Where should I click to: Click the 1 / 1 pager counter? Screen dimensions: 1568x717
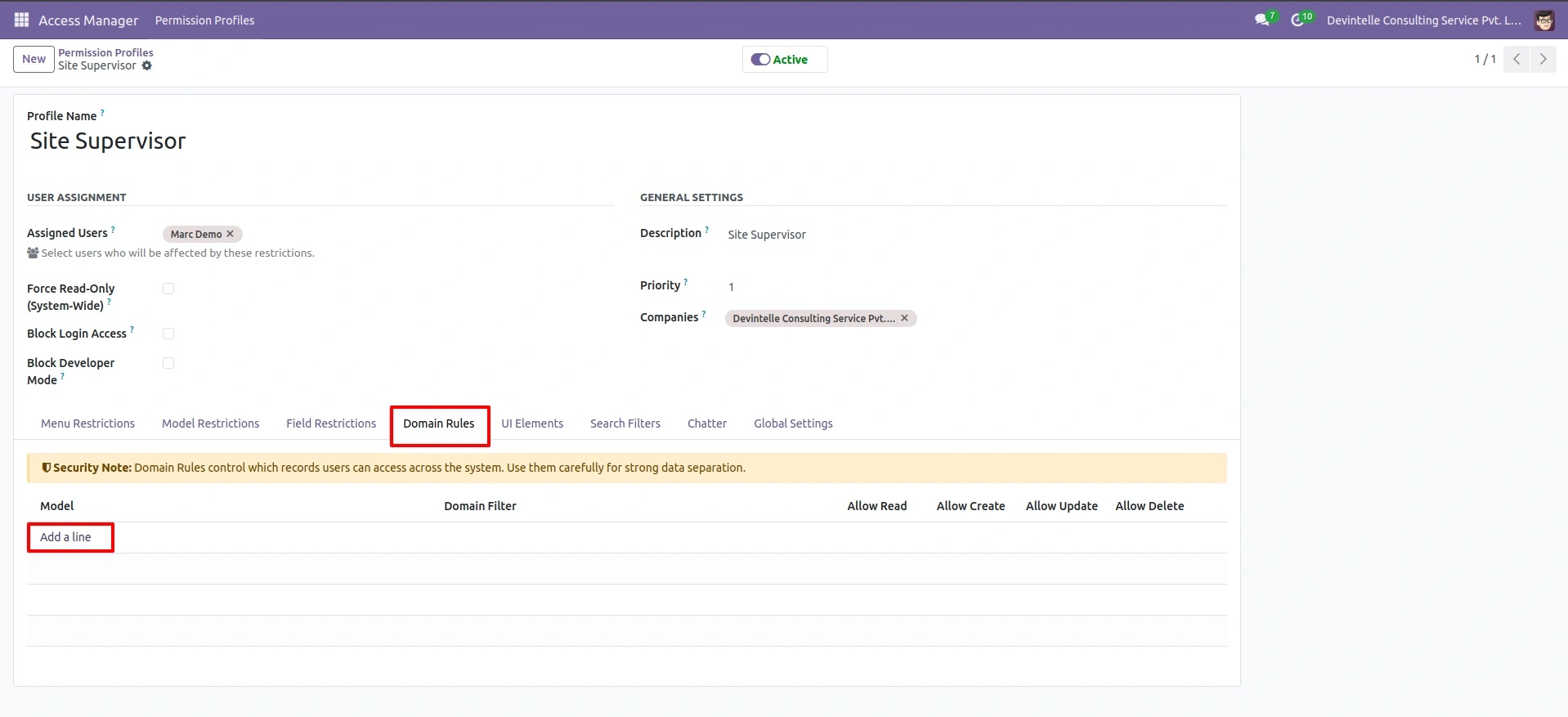pos(1485,59)
